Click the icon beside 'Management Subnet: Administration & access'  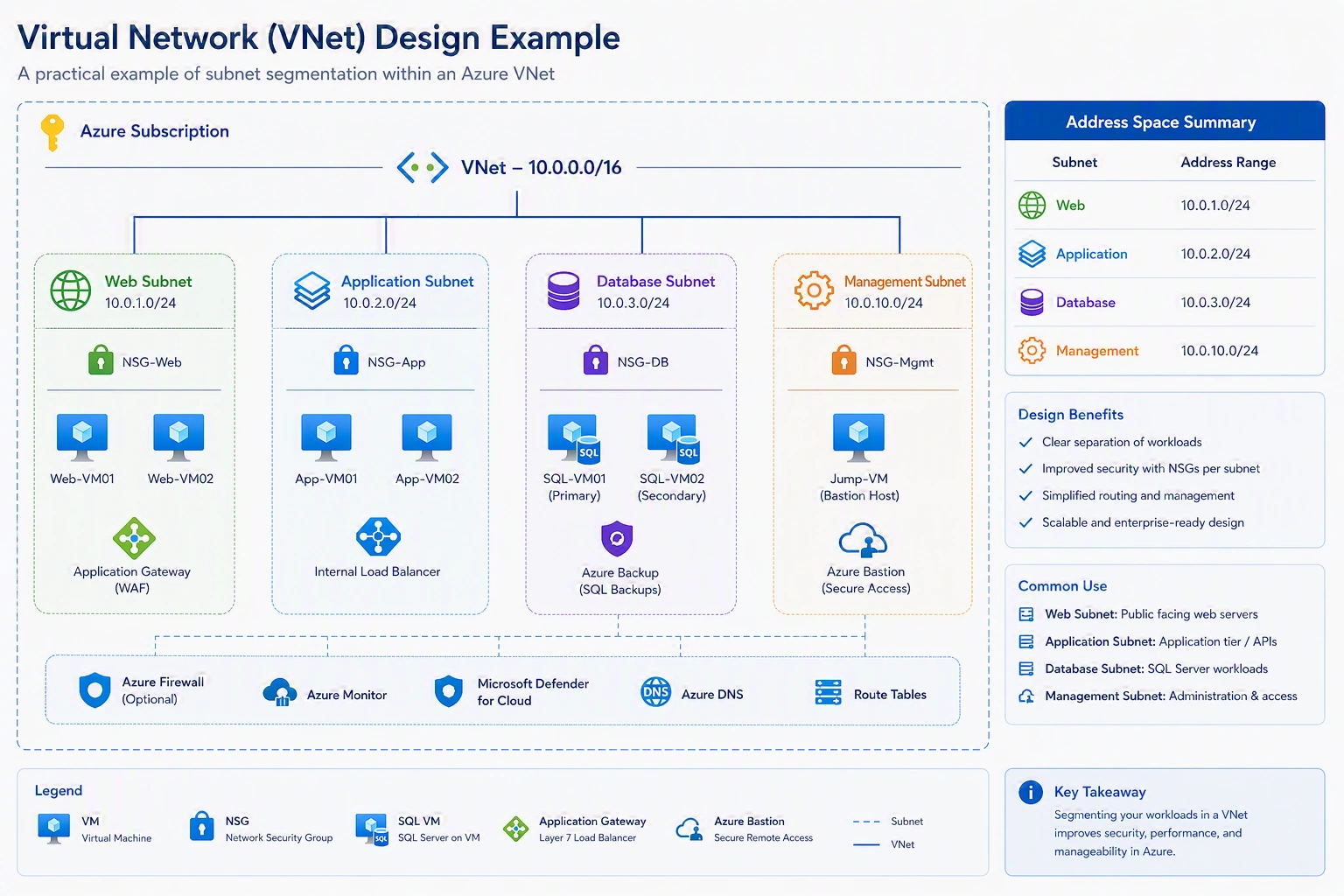(1026, 696)
